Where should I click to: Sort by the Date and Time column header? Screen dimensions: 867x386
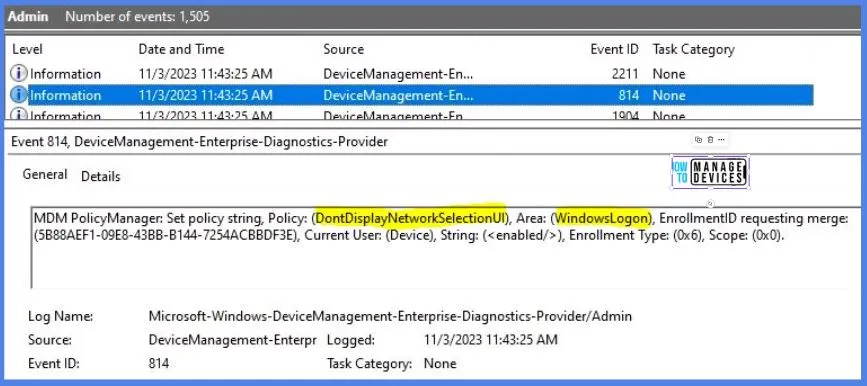point(181,49)
